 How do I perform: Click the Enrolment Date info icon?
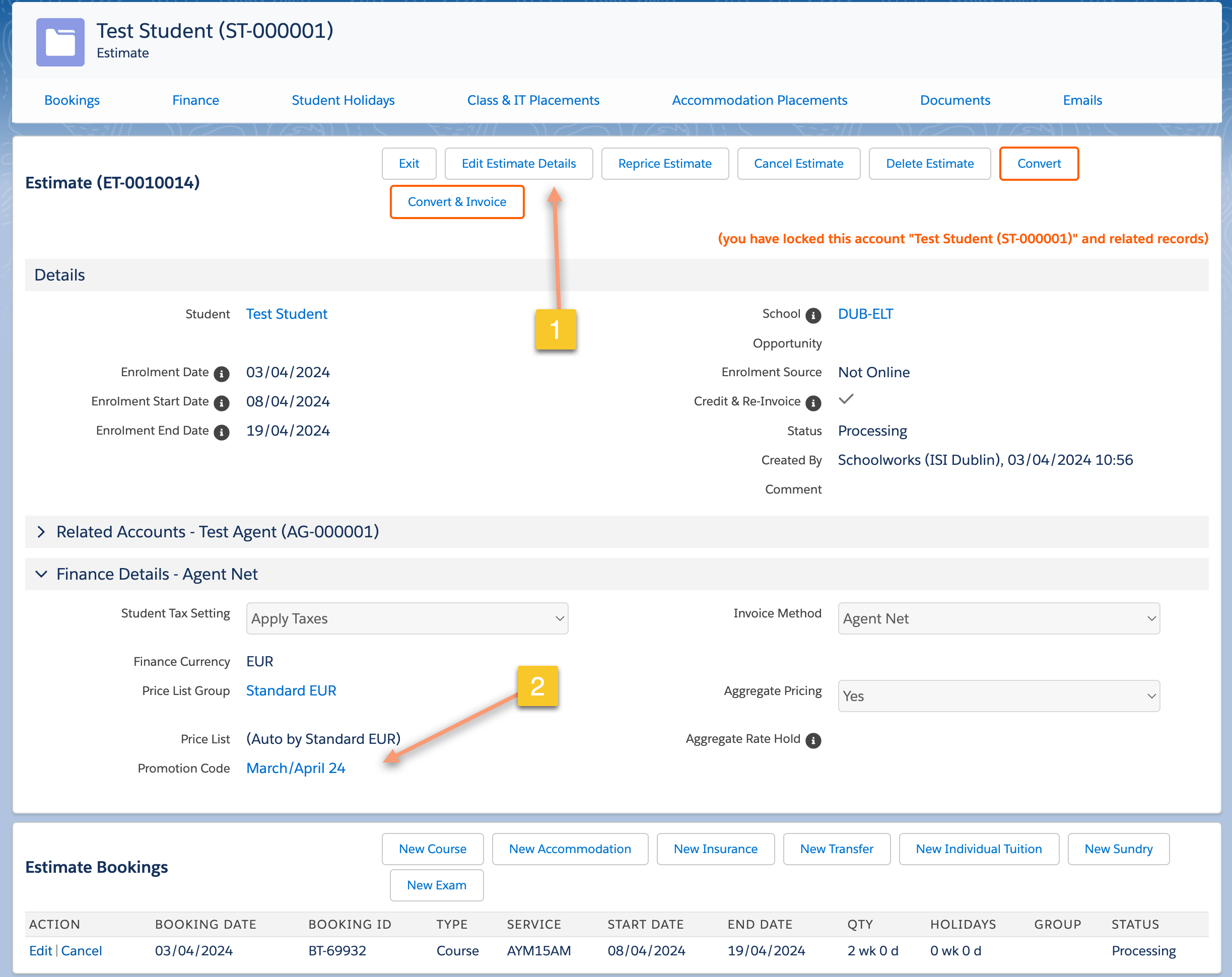coord(221,374)
